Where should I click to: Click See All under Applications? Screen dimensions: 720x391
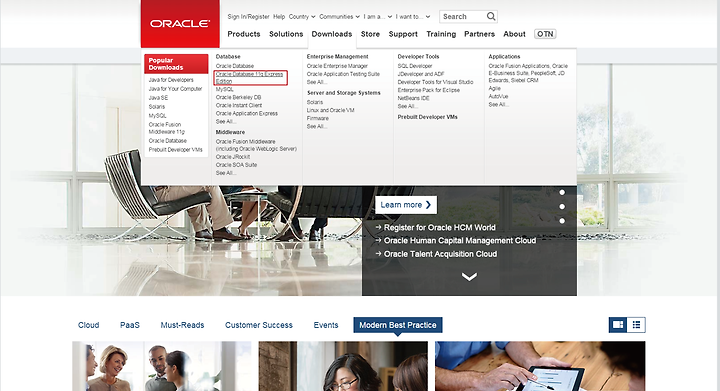pyautogui.click(x=499, y=105)
